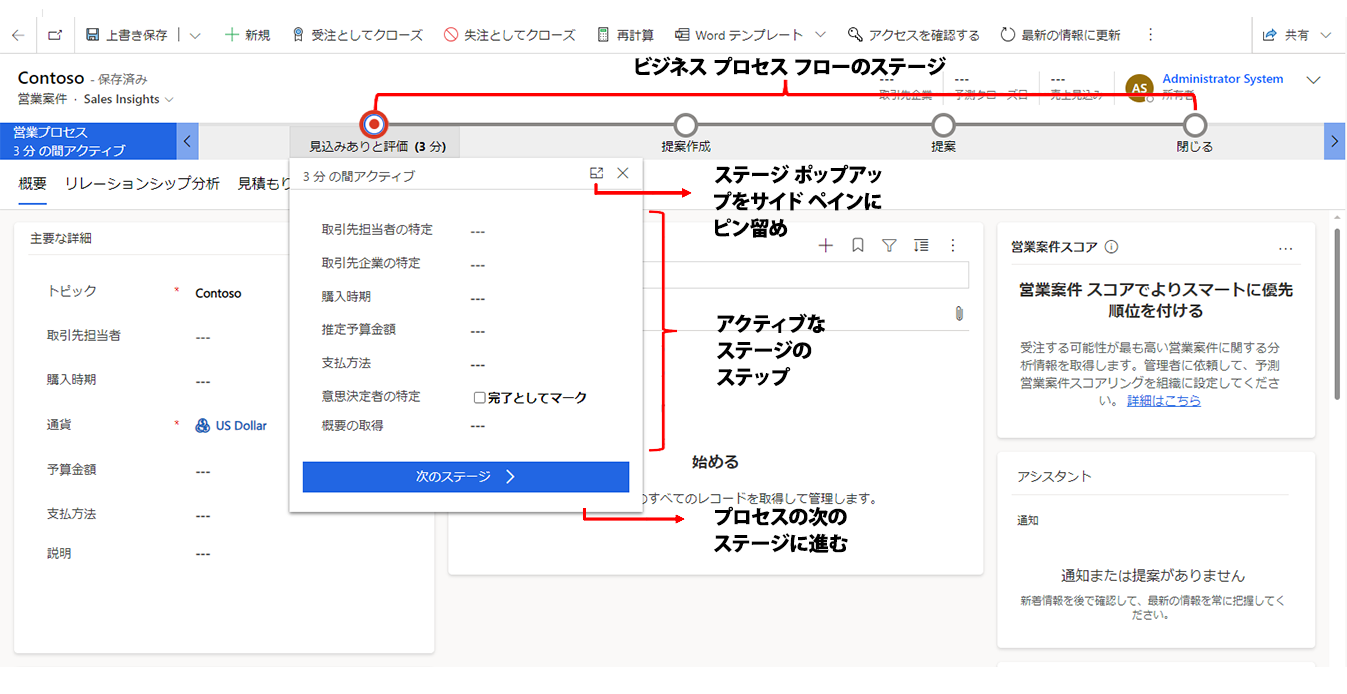The width and height of the screenshot is (1347, 694).
Task: Pin the stage popup to side pane
Action: (597, 173)
